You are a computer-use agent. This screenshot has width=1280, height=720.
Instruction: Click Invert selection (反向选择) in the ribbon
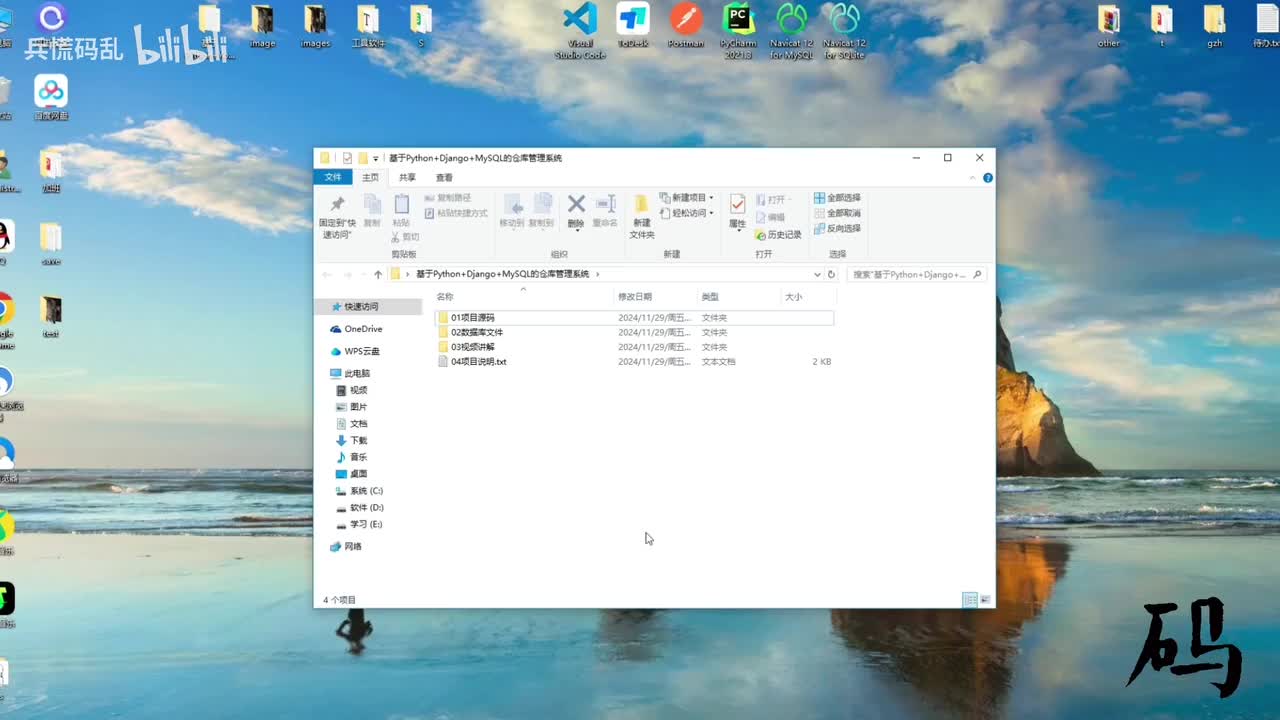[837, 228]
